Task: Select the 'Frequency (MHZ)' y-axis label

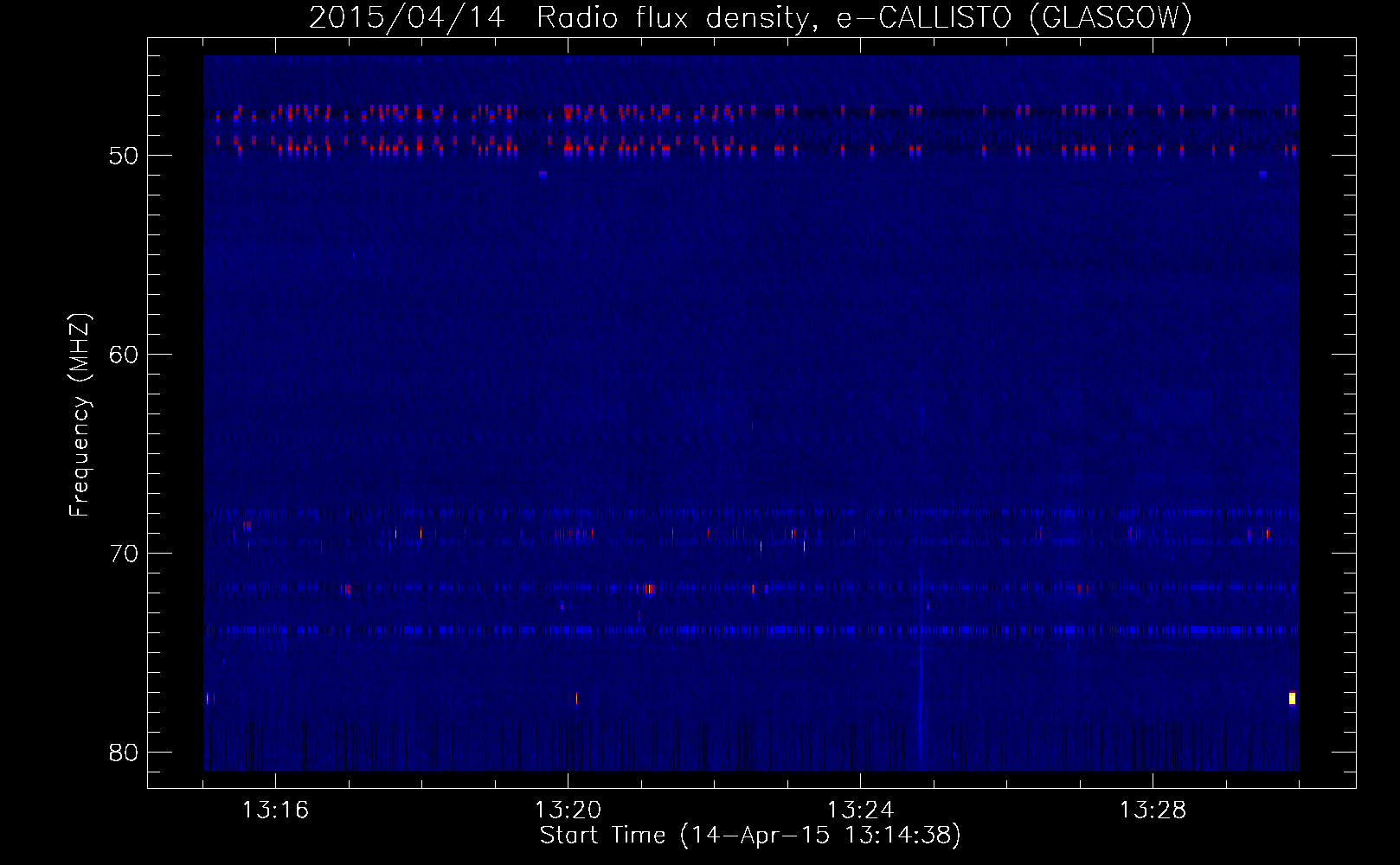Action: [x=80, y=415]
